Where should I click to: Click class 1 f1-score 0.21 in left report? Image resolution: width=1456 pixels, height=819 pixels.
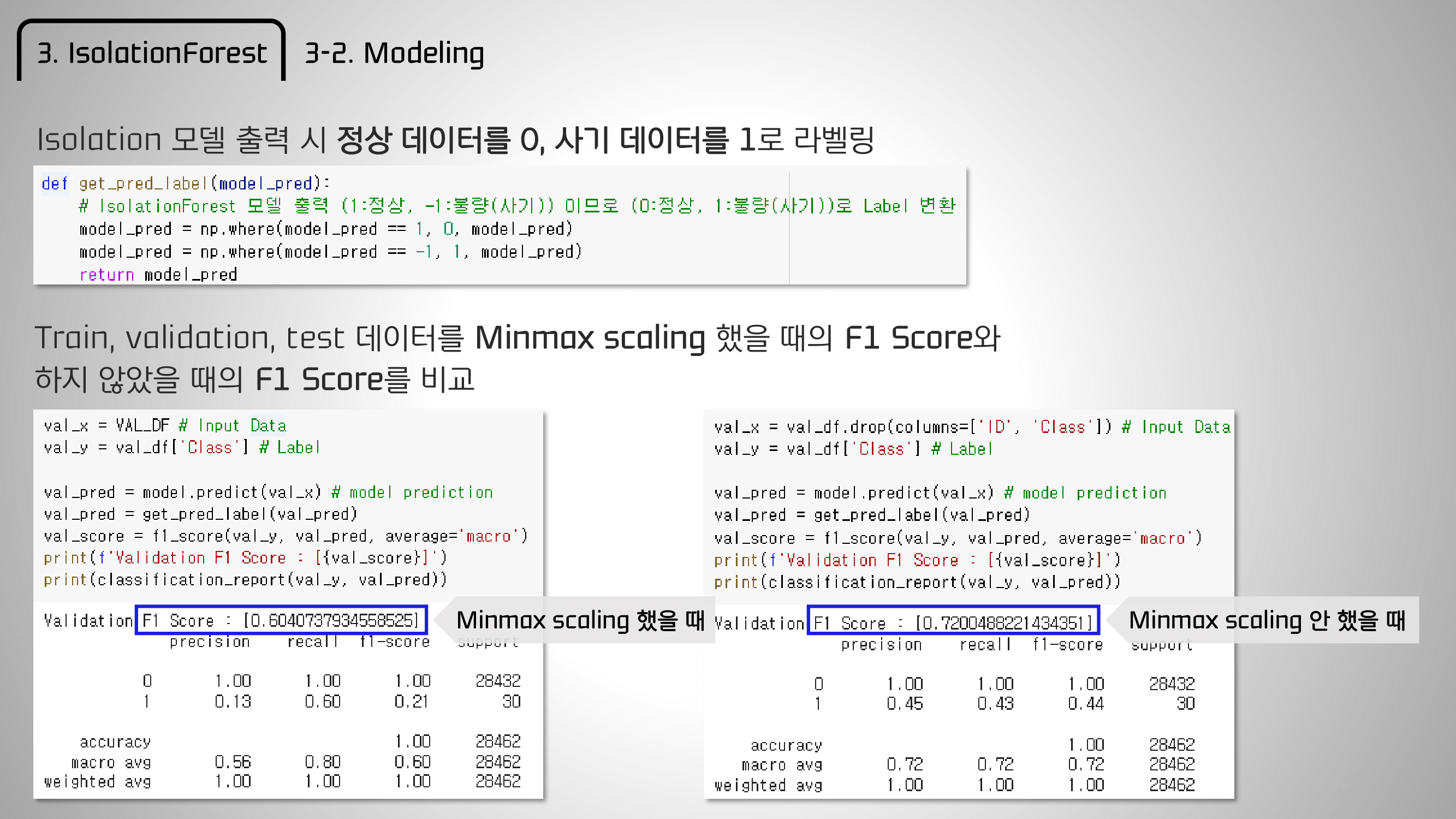pos(412,702)
